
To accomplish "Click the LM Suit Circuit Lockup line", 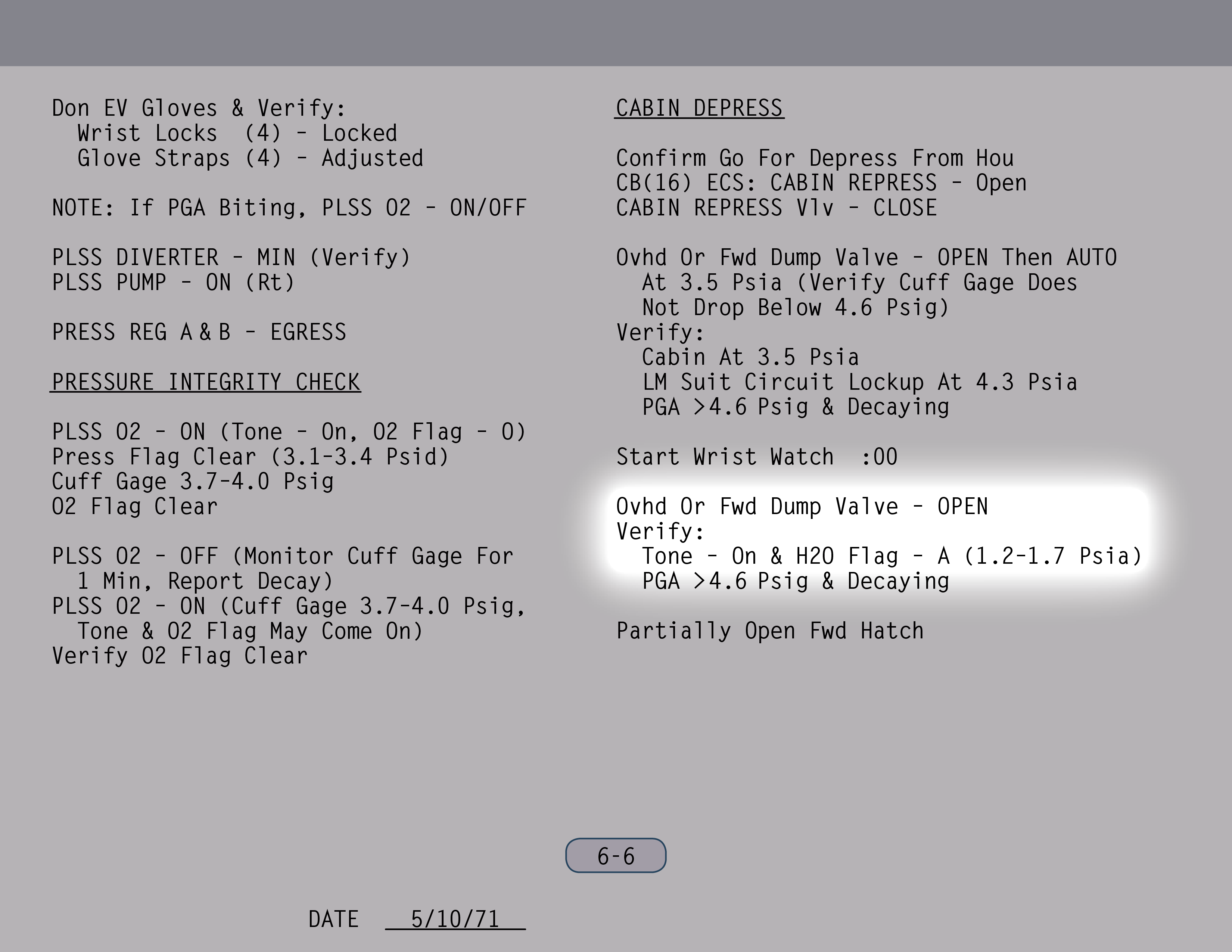I will coord(859,382).
